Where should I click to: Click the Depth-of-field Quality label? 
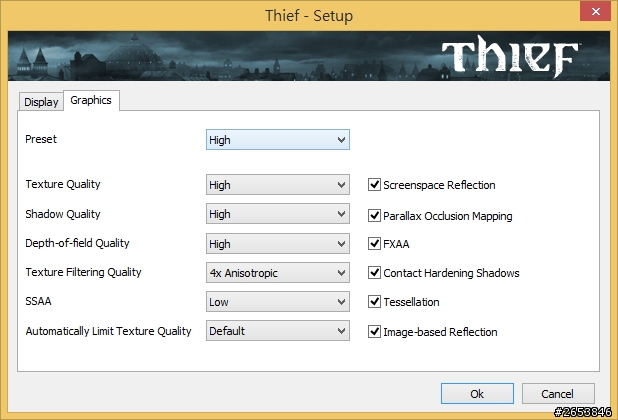click(x=77, y=243)
